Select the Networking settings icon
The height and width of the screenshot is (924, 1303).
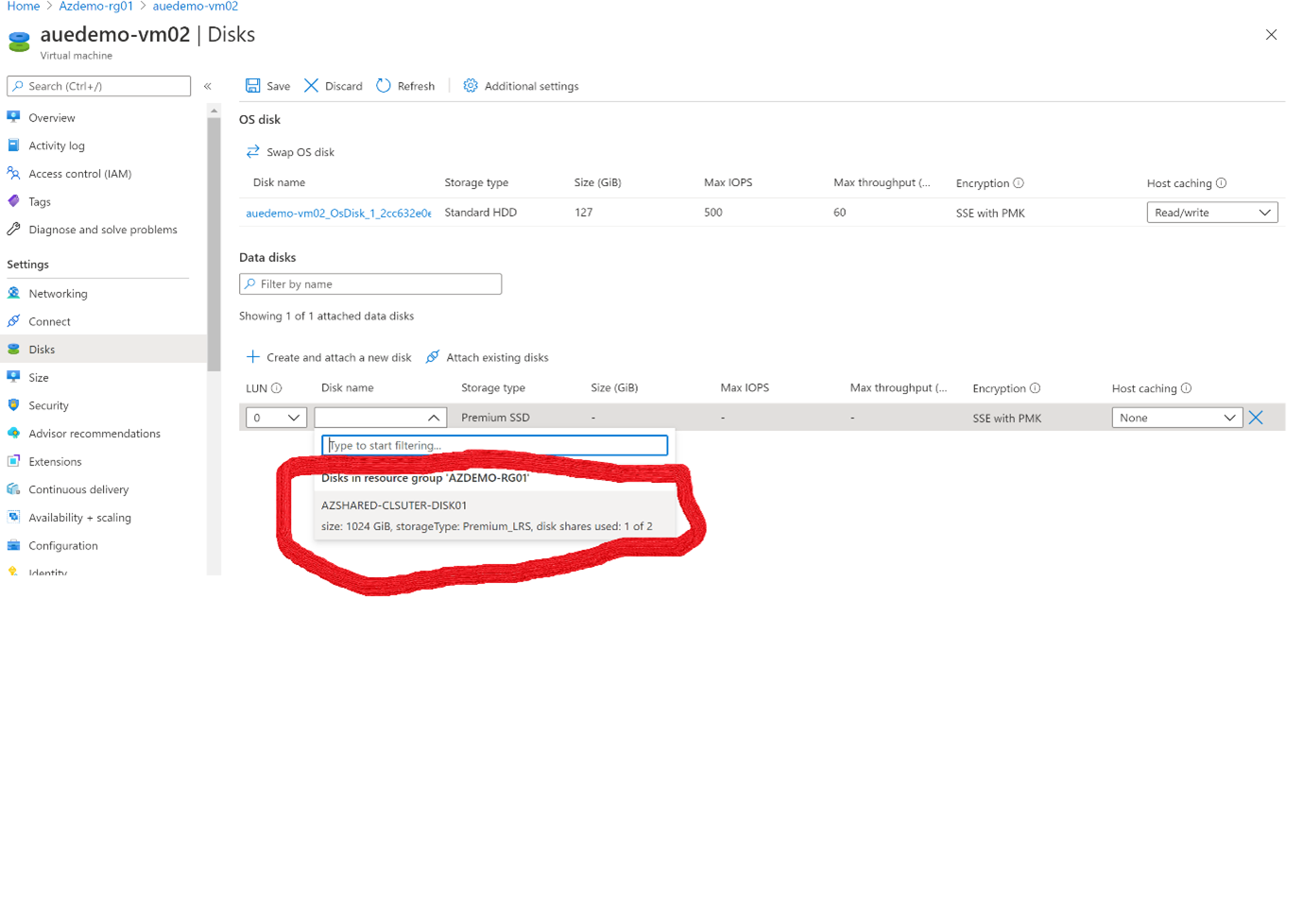pyautogui.click(x=58, y=293)
